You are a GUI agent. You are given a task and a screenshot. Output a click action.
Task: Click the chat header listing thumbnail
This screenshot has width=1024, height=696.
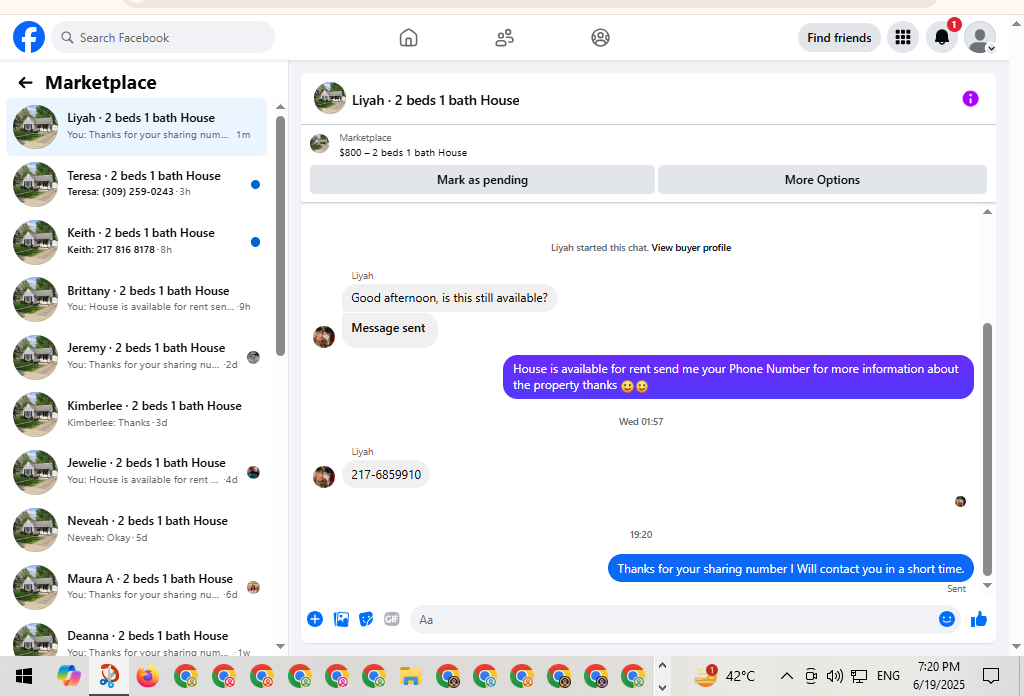(x=330, y=98)
